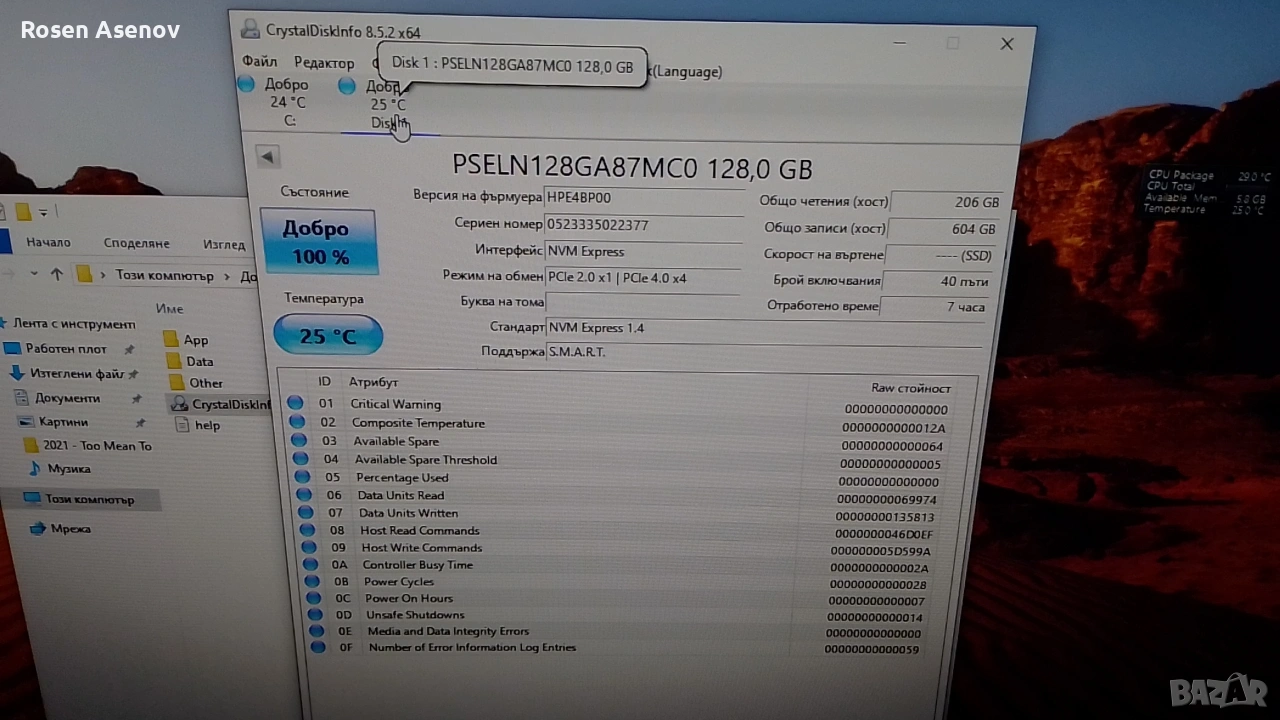Open recent locations dropdown in Explorer

34,275
